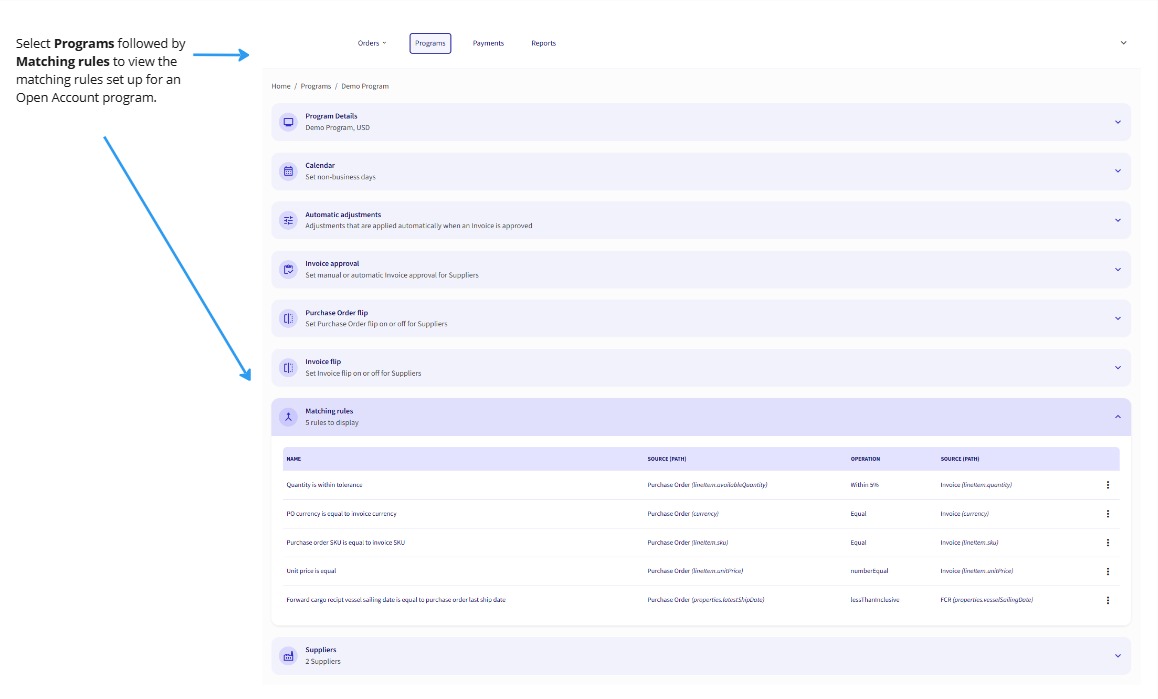
Task: Click the Unit price is equal rule name
Action: coord(311,571)
